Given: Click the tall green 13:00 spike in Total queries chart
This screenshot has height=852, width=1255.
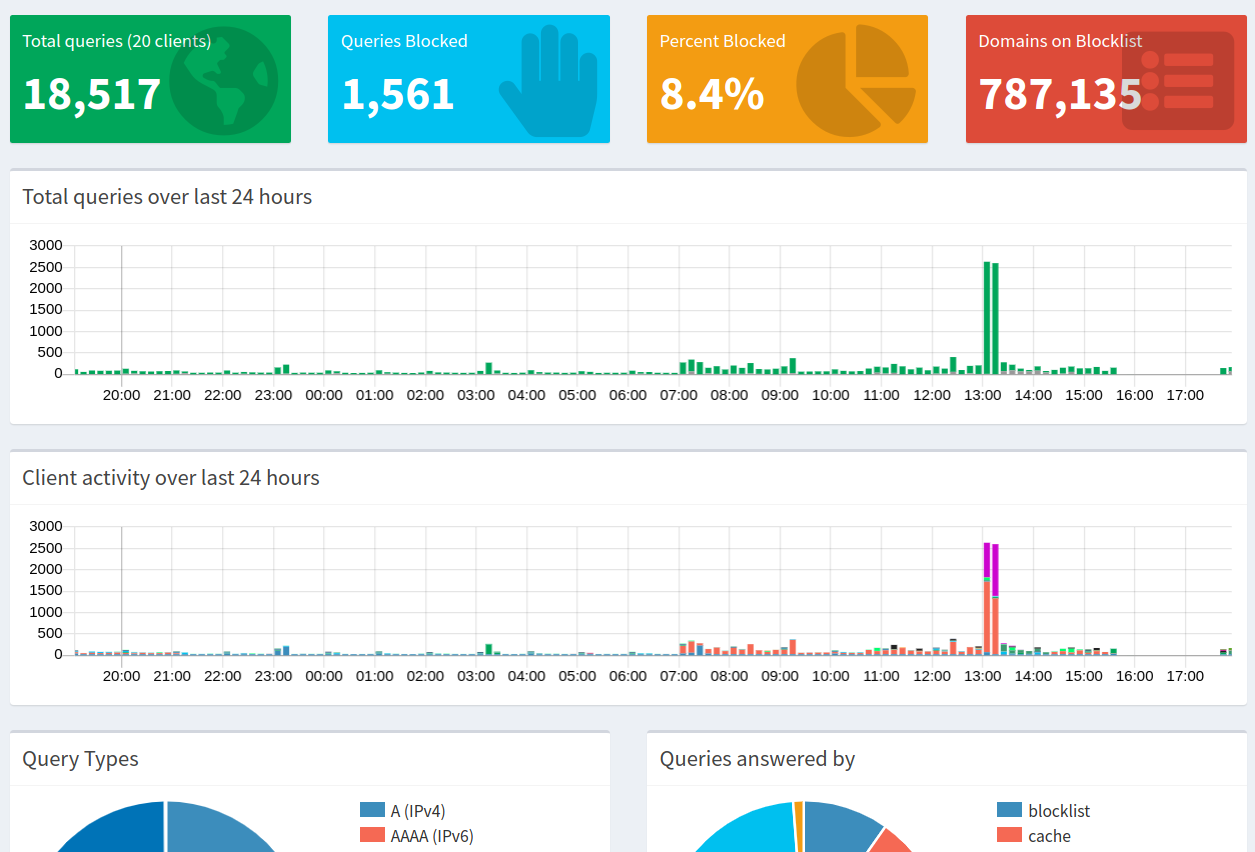Looking at the screenshot, I should tap(987, 317).
